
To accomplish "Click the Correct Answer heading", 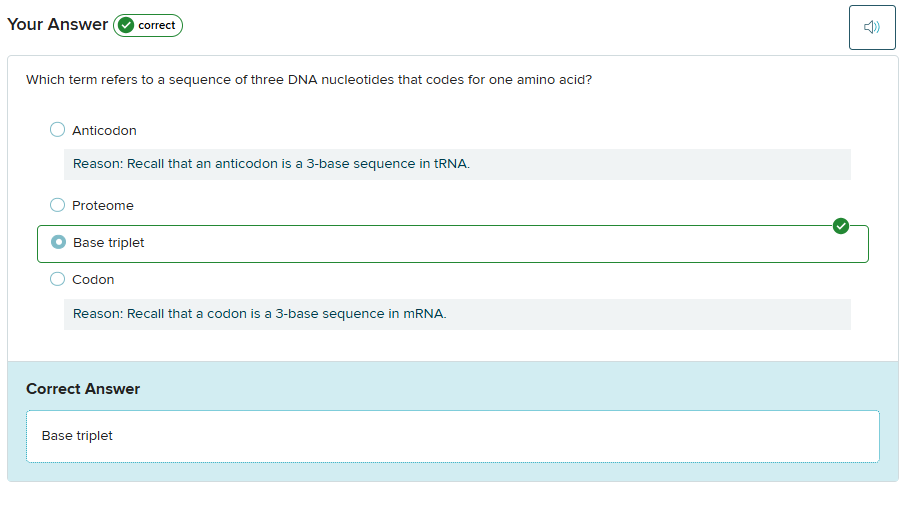I will [83, 389].
